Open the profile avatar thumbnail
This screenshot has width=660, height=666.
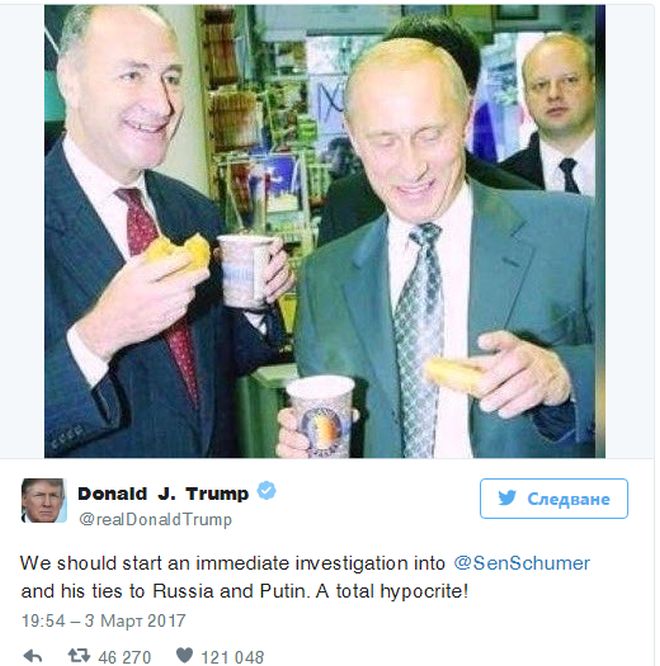click(44, 500)
